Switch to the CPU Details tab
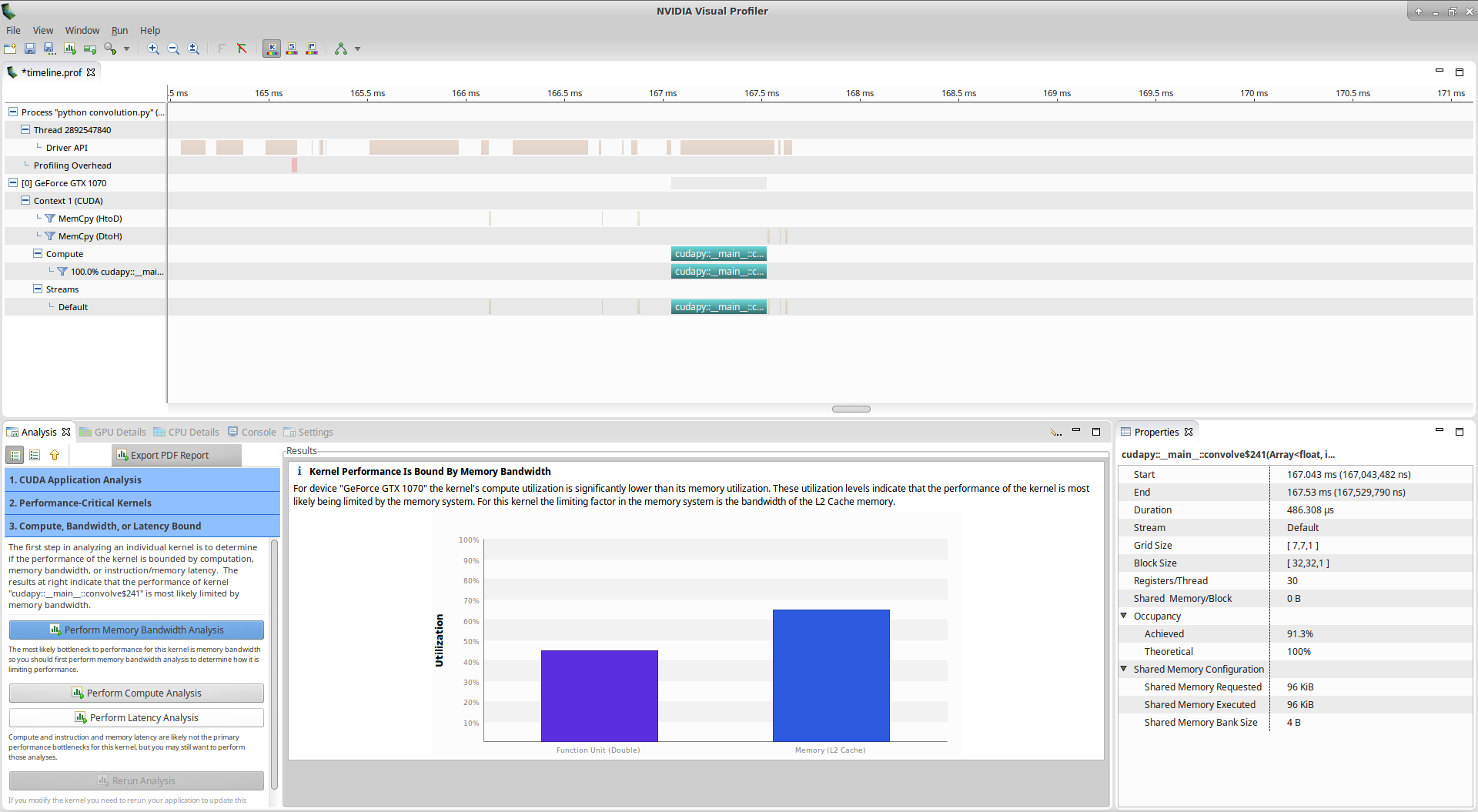Image resolution: width=1478 pixels, height=812 pixels. click(186, 432)
